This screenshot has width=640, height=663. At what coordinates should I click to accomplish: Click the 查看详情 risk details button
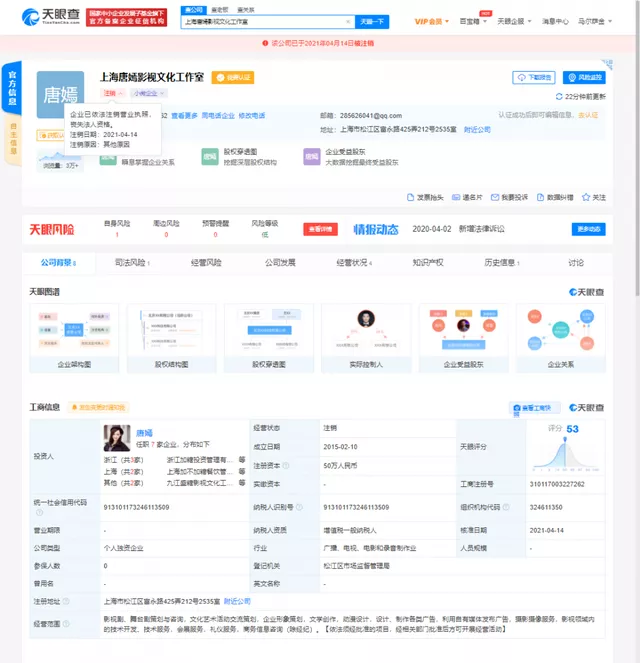click(320, 229)
